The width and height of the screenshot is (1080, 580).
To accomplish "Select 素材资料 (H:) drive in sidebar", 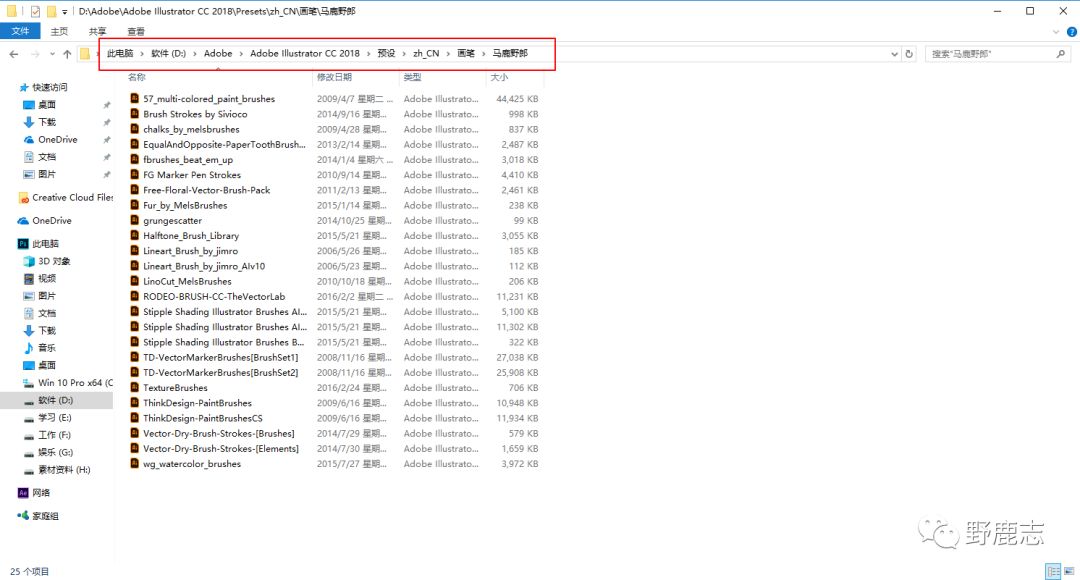I will coord(64,470).
